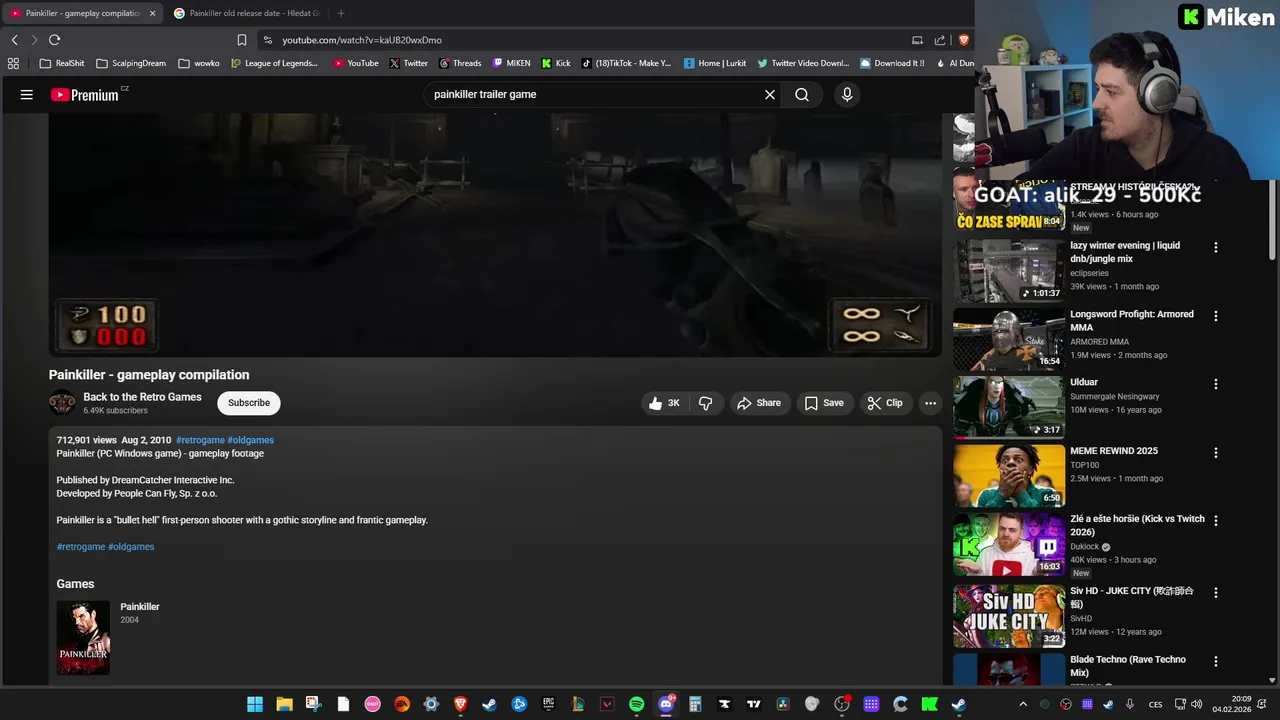Follow the top #retrogame hashtag beside the date

tap(200, 440)
